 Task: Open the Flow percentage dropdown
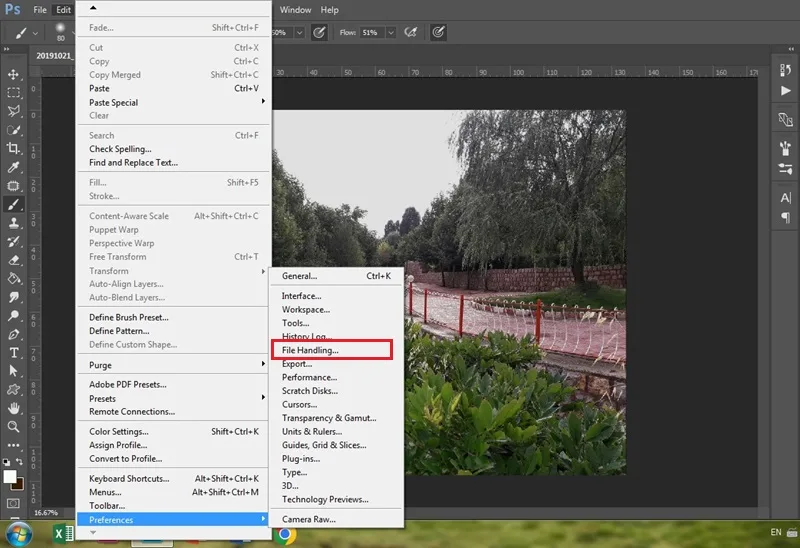[391, 33]
